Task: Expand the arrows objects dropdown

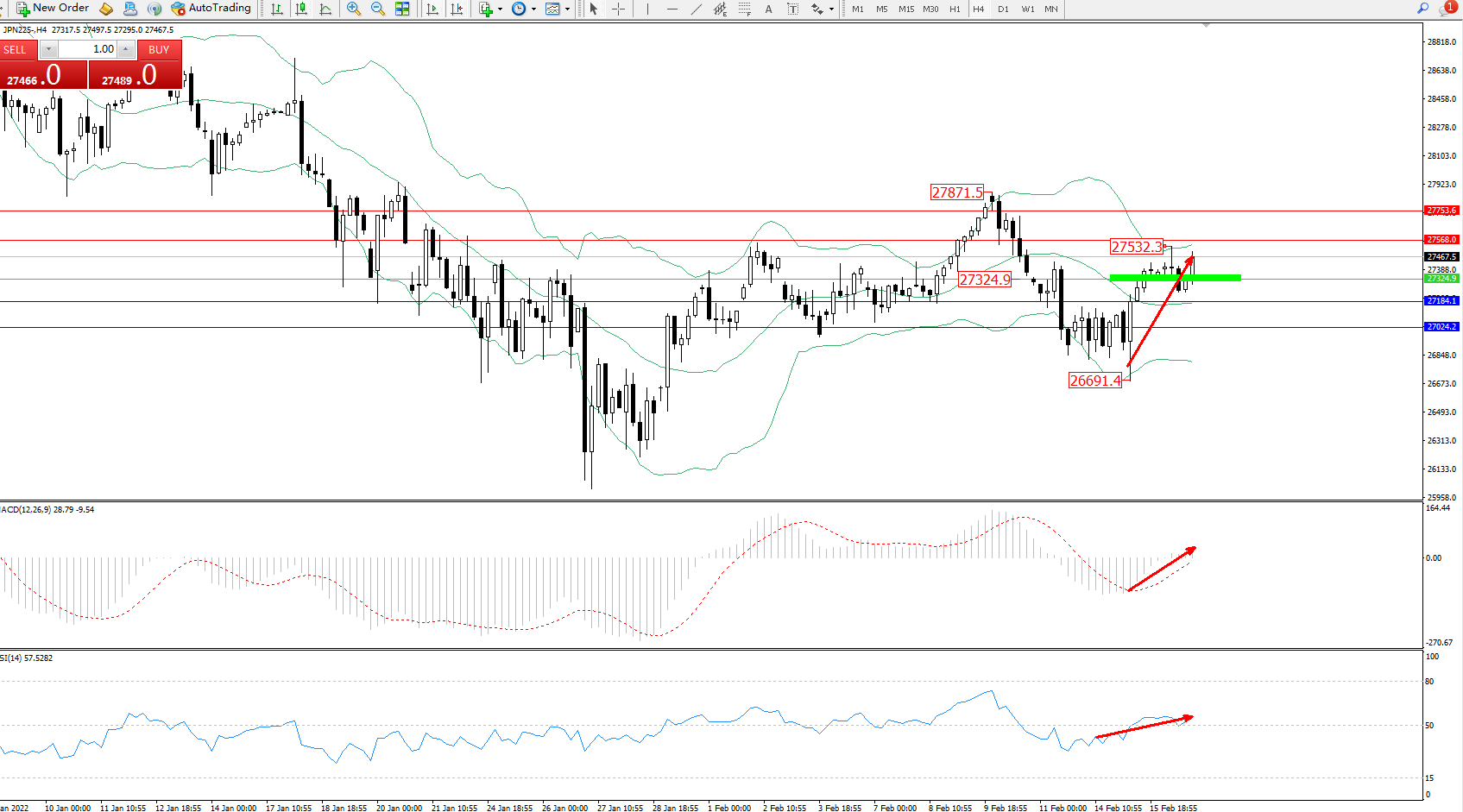Action: (831, 9)
